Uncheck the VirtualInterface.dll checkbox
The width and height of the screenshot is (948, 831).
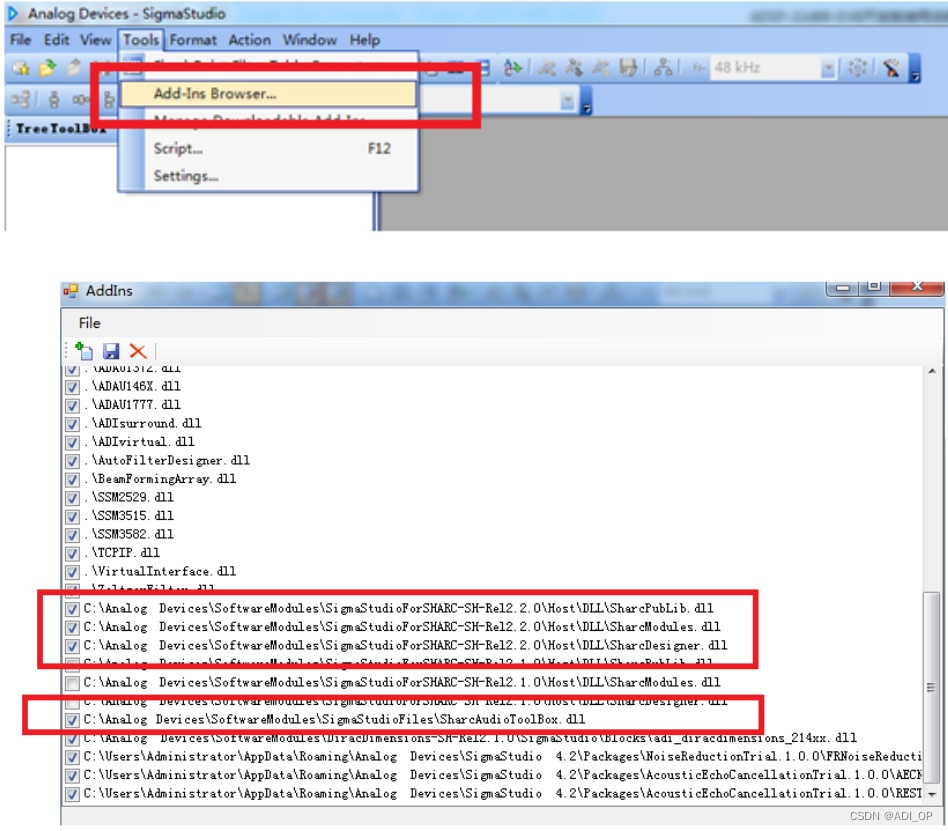73,572
